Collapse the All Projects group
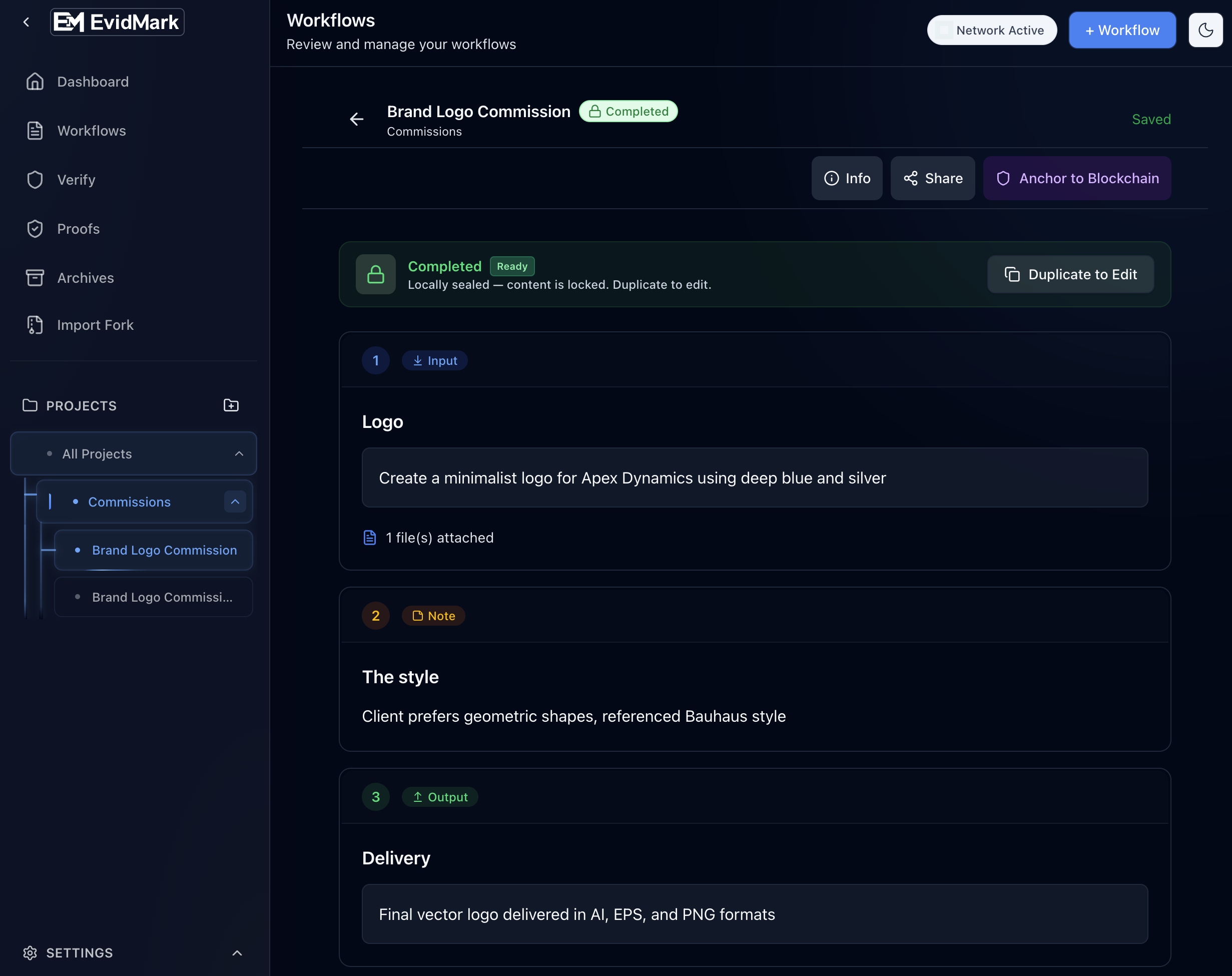1232x976 pixels. point(238,453)
